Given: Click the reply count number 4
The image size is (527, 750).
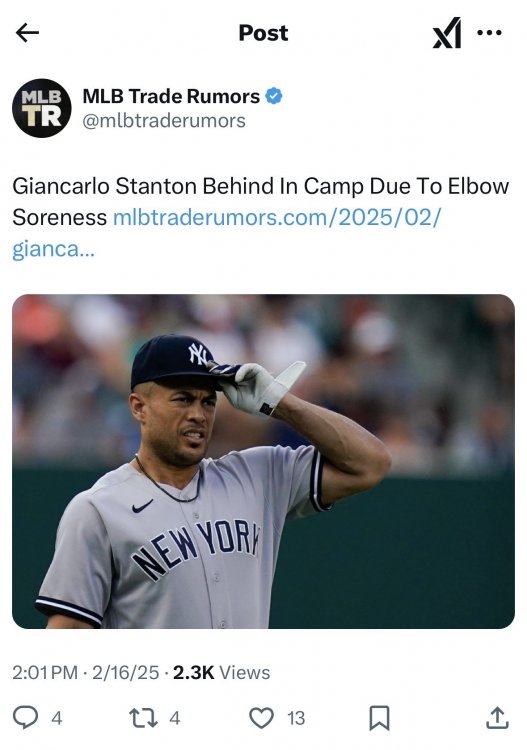Looking at the screenshot, I should click(x=56, y=718).
